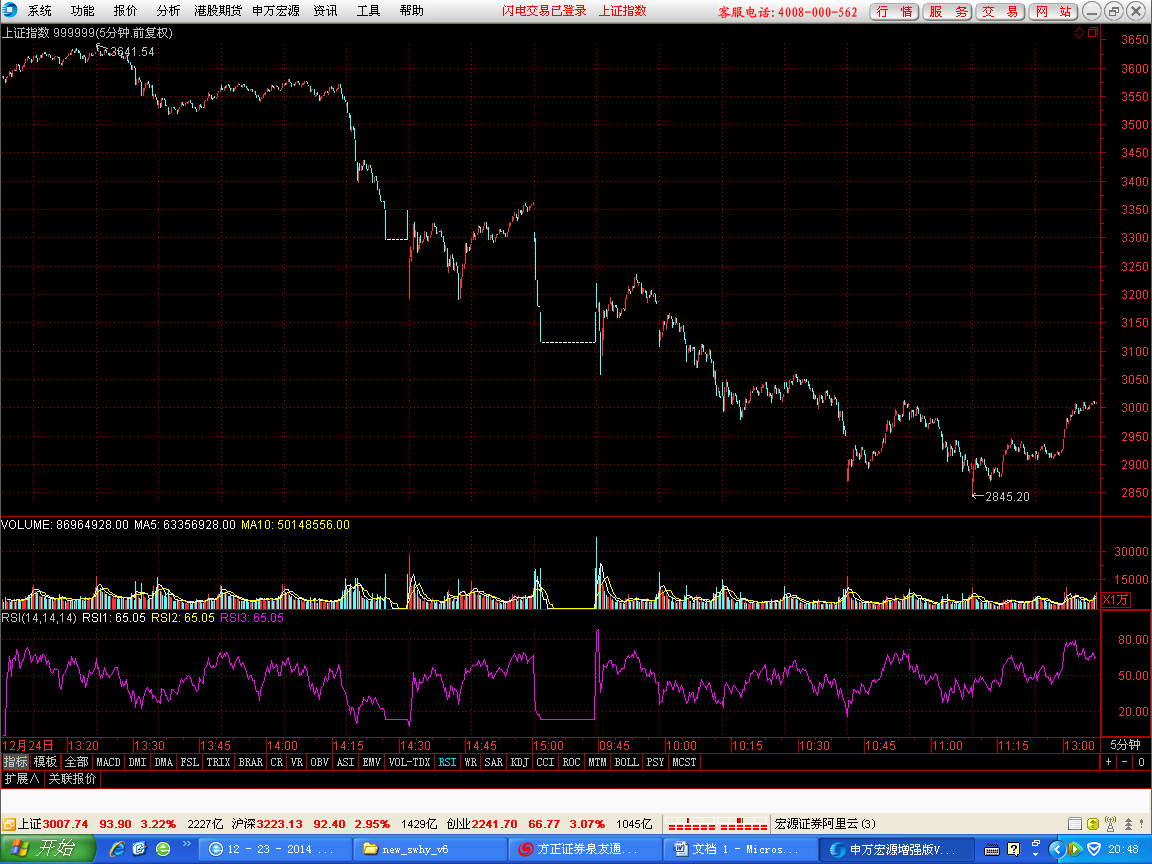This screenshot has height=864, width=1152.
Task: Switch indicator to VOL-TDX
Action: pyautogui.click(x=408, y=763)
